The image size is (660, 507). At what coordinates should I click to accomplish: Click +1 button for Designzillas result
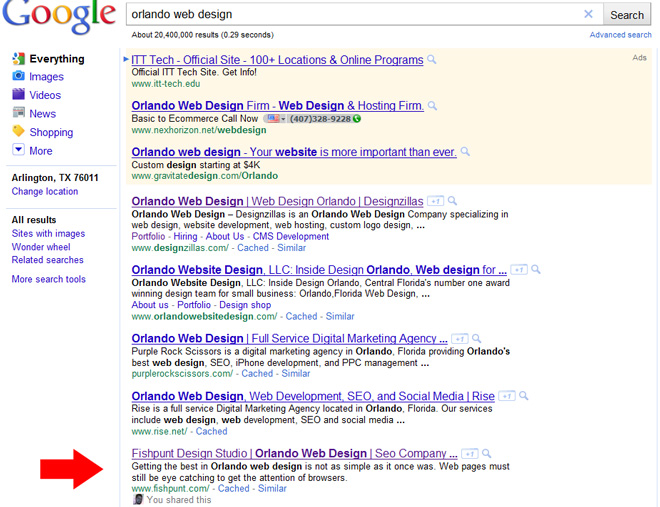coord(435,201)
